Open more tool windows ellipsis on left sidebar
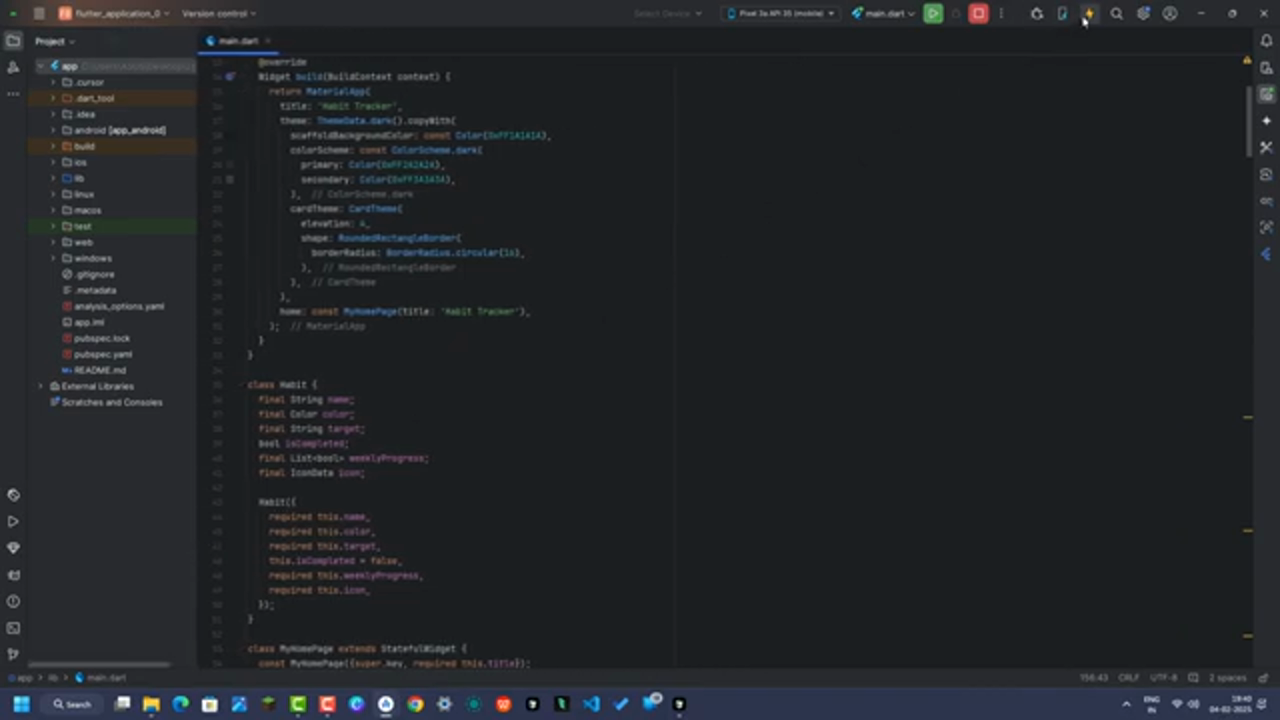1280x720 pixels. (13, 93)
